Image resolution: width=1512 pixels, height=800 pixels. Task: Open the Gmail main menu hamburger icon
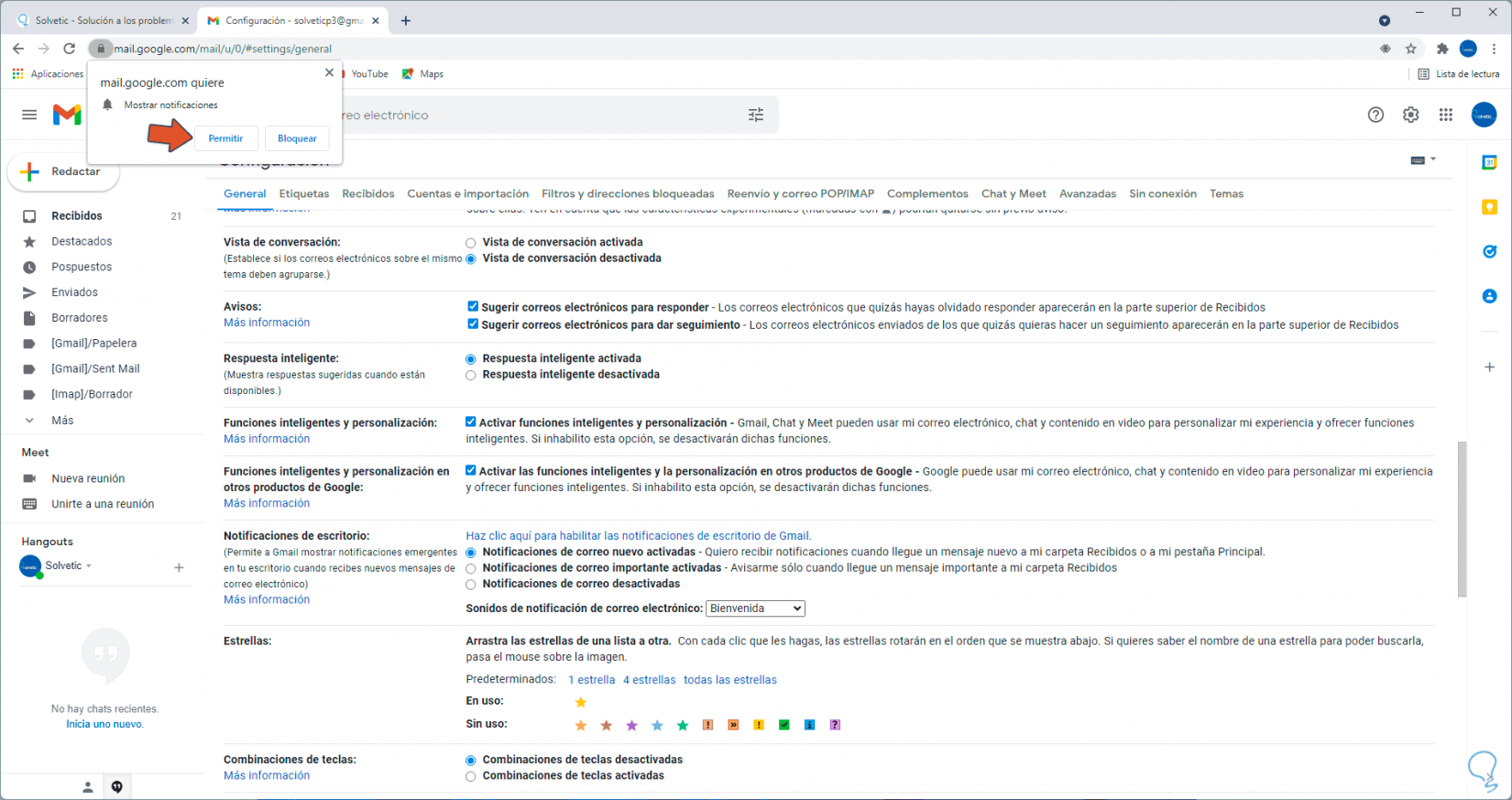coord(29,115)
